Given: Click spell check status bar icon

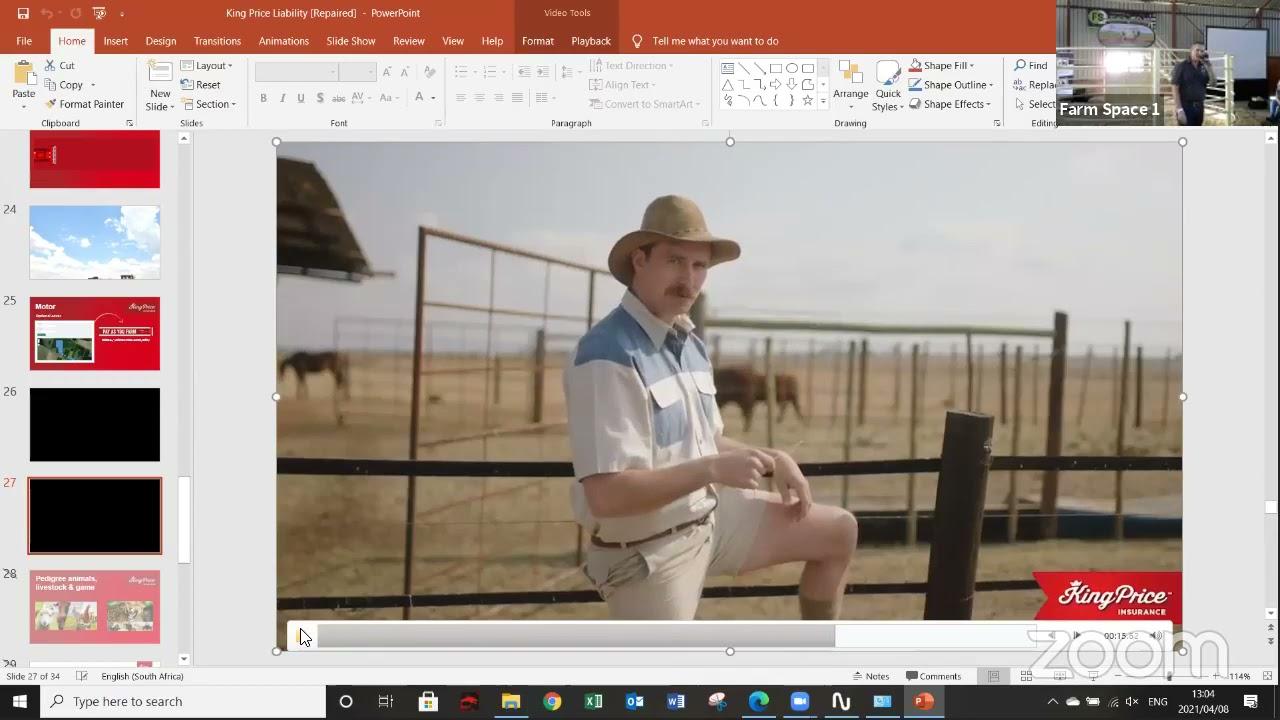Looking at the screenshot, I should 82,676.
